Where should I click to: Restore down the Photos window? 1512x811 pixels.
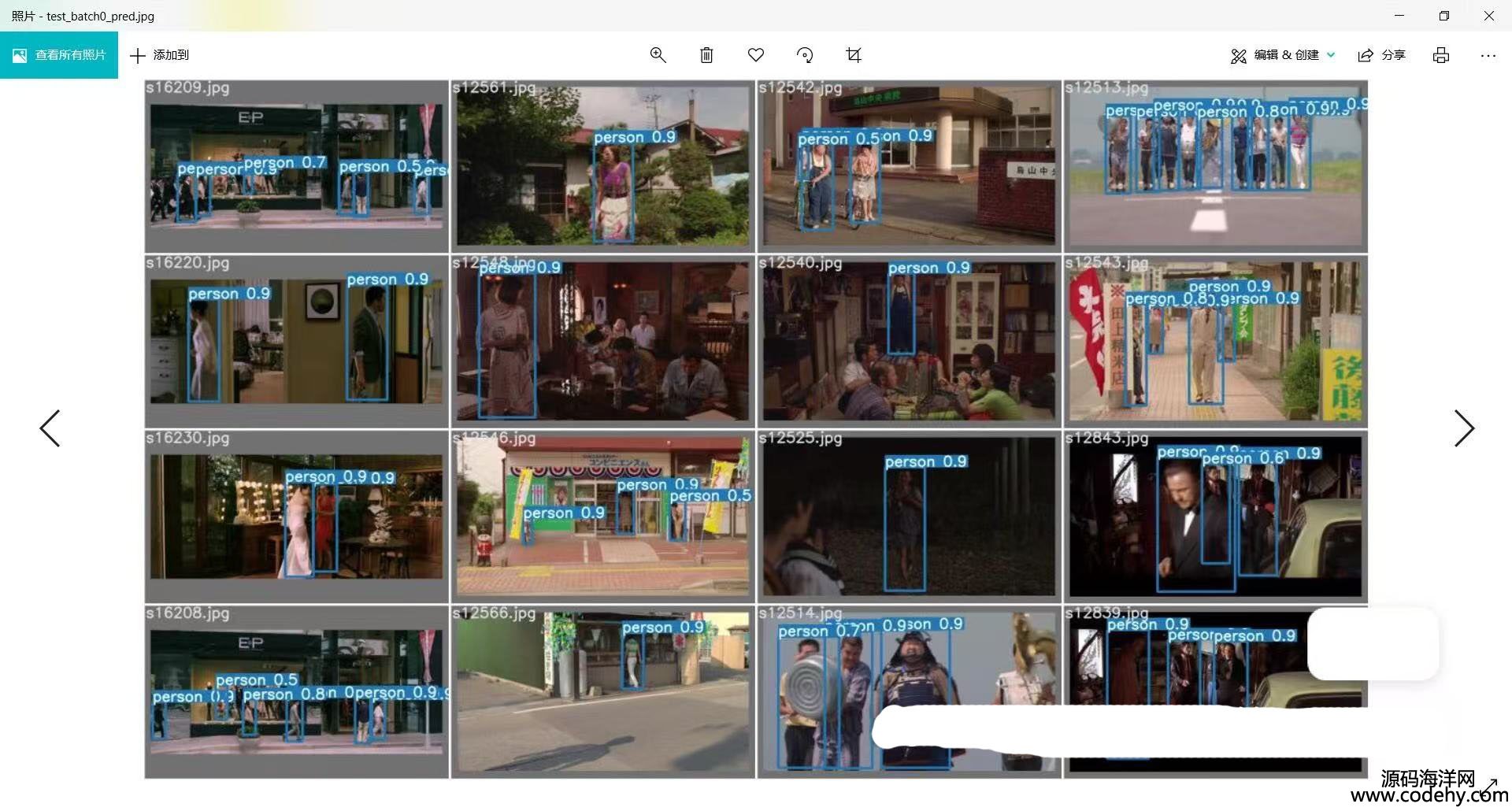point(1444,16)
